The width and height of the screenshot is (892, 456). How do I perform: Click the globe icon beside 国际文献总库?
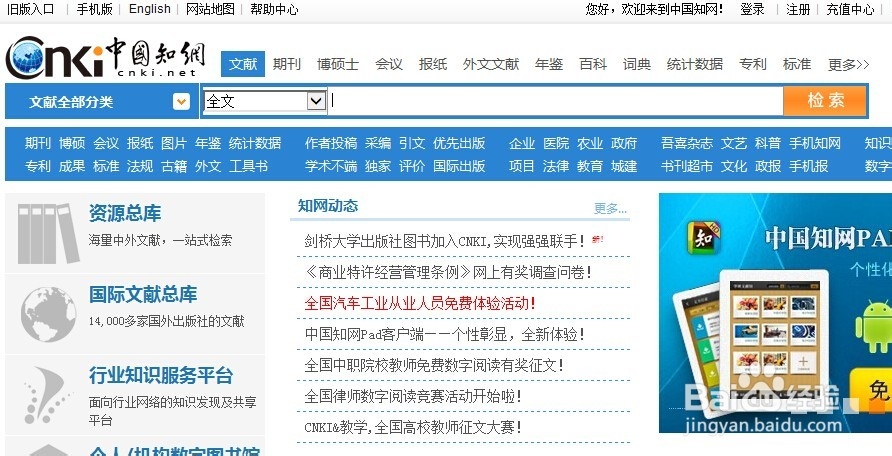click(48, 314)
